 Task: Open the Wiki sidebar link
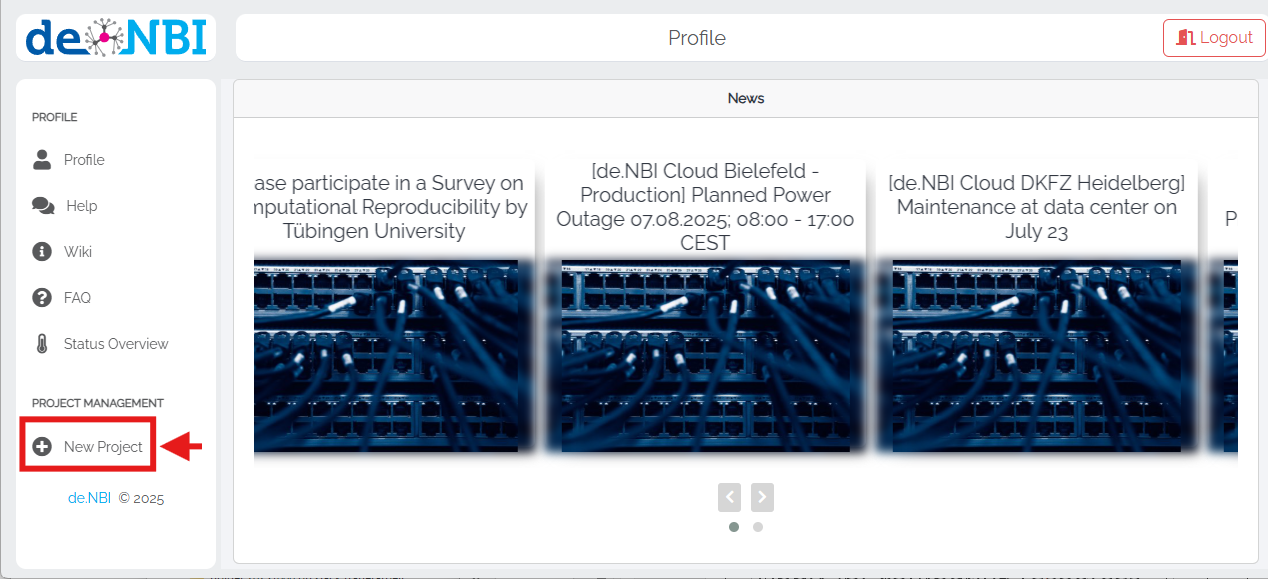pyautogui.click(x=78, y=252)
